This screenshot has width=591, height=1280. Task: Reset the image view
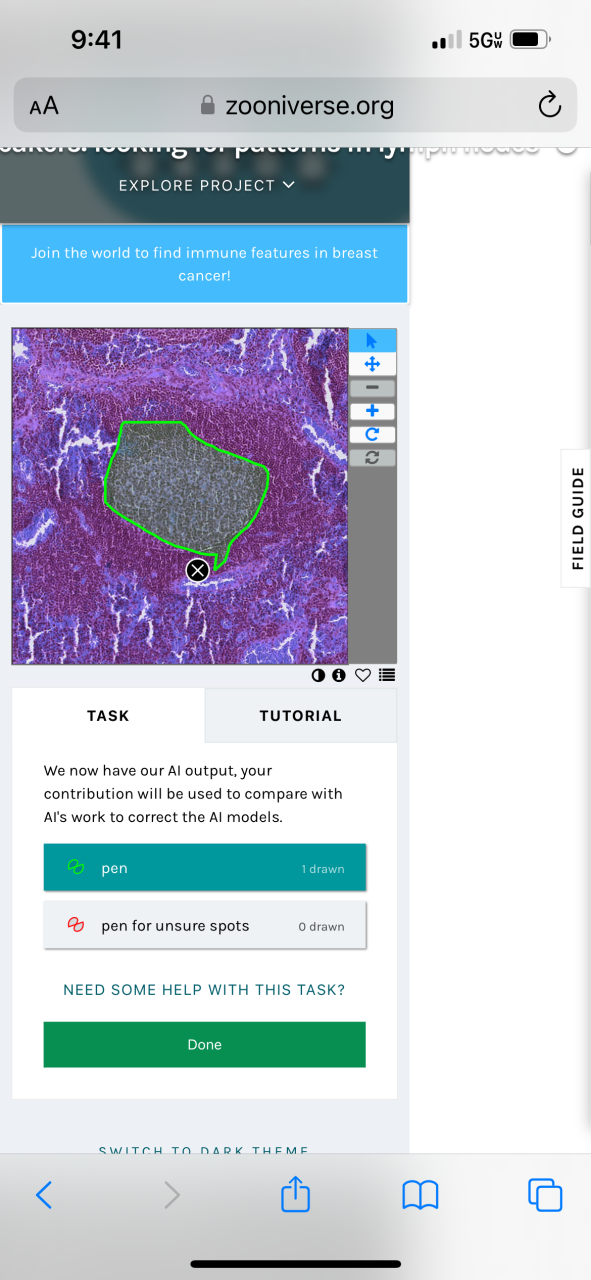[x=372, y=457]
